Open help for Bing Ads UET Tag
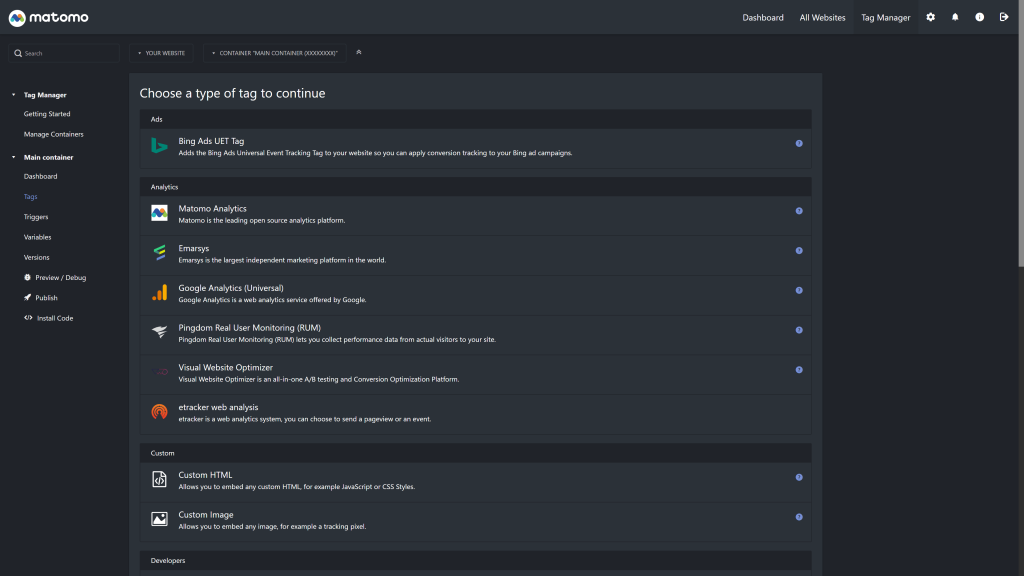The height and width of the screenshot is (576, 1024). pyautogui.click(x=799, y=144)
